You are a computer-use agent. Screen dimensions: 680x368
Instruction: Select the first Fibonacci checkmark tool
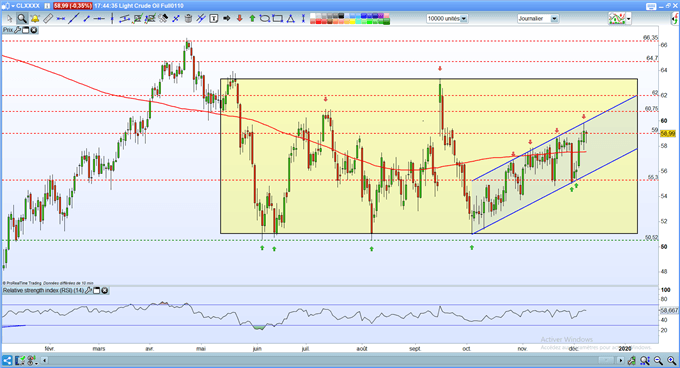pos(137,19)
